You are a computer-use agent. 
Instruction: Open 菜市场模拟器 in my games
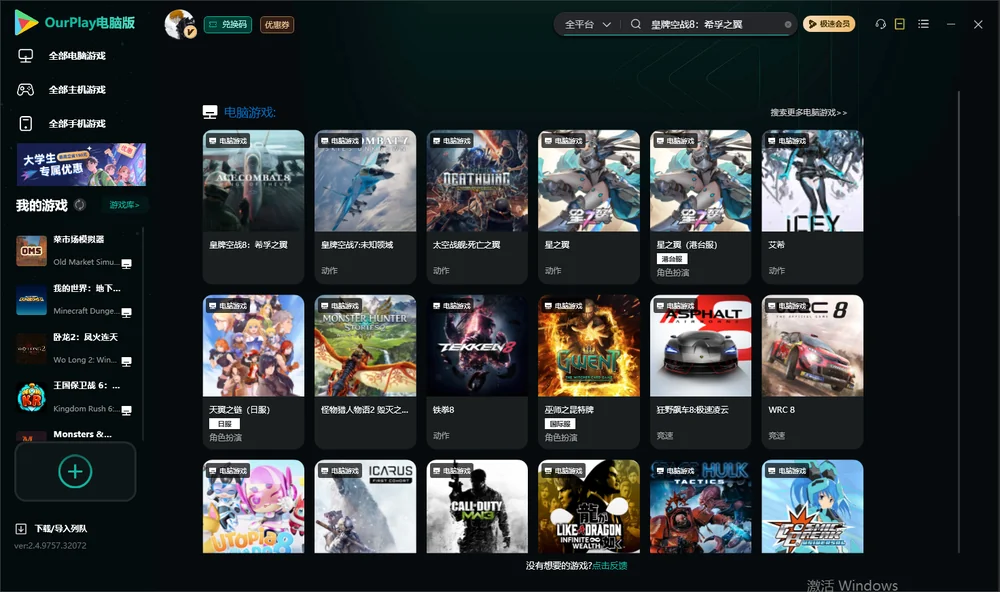(75, 251)
